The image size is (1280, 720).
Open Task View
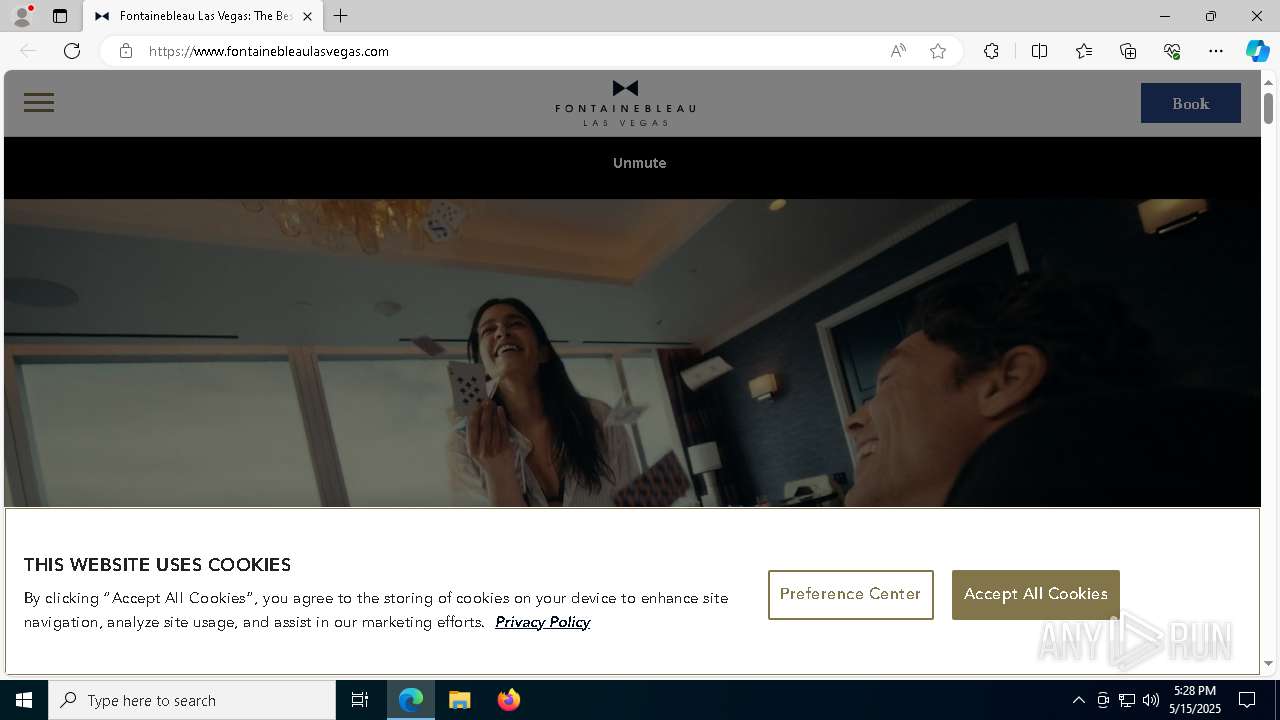(360, 700)
